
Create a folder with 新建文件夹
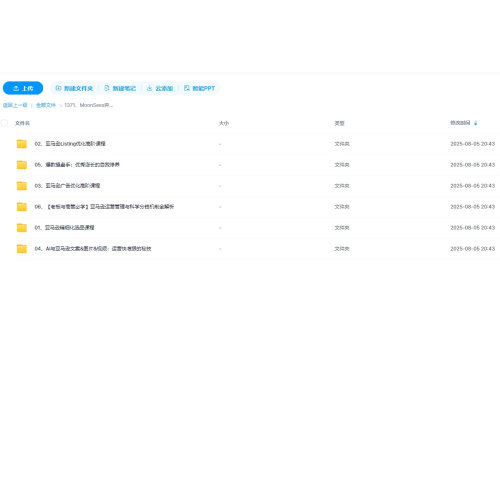(x=74, y=88)
